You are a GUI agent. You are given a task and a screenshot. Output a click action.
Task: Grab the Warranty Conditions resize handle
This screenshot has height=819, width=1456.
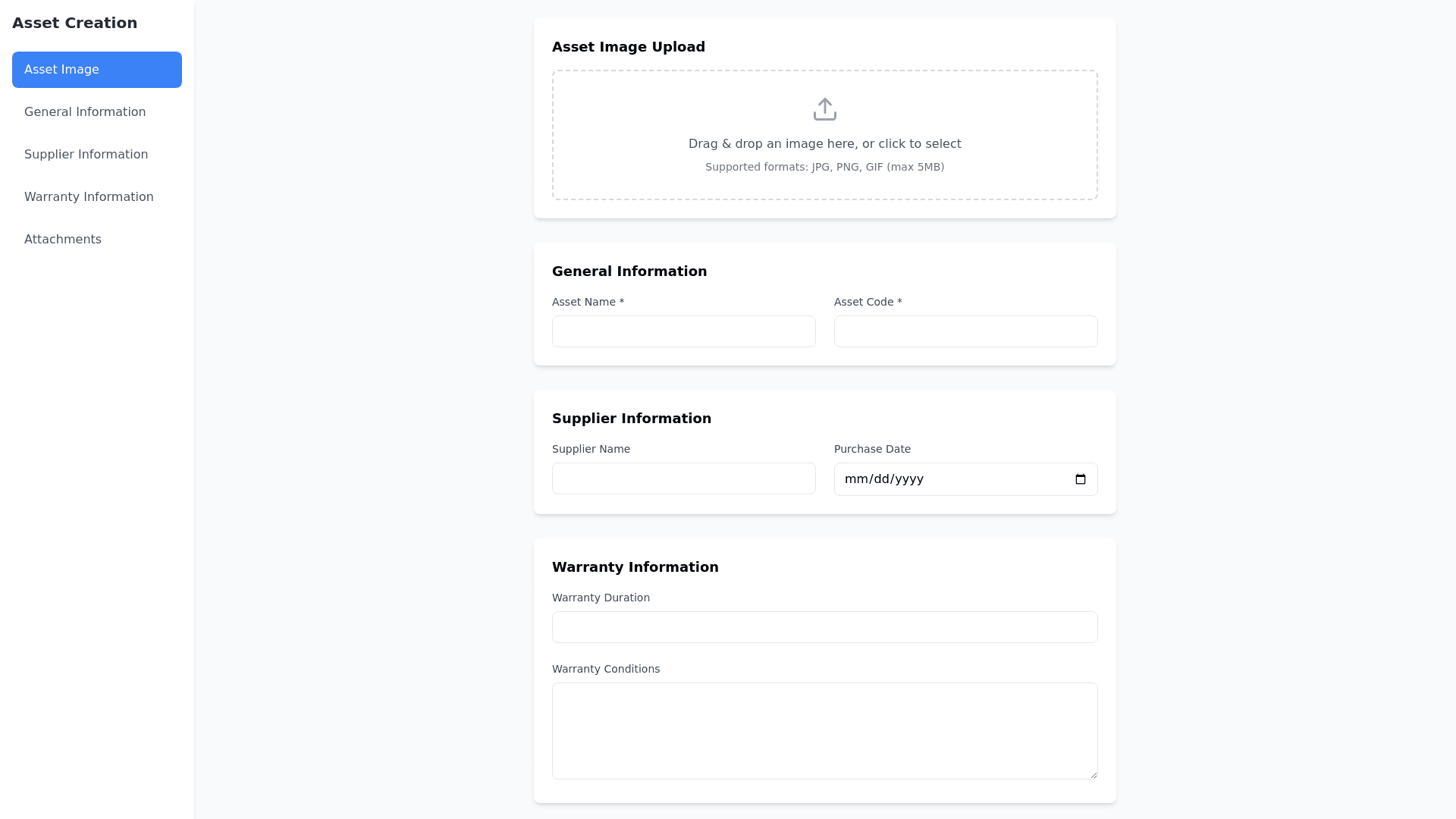(x=1093, y=774)
